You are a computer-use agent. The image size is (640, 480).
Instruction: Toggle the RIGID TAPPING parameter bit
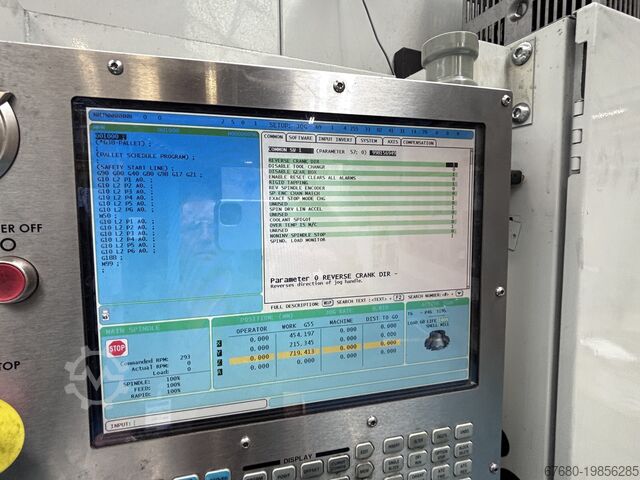point(452,184)
